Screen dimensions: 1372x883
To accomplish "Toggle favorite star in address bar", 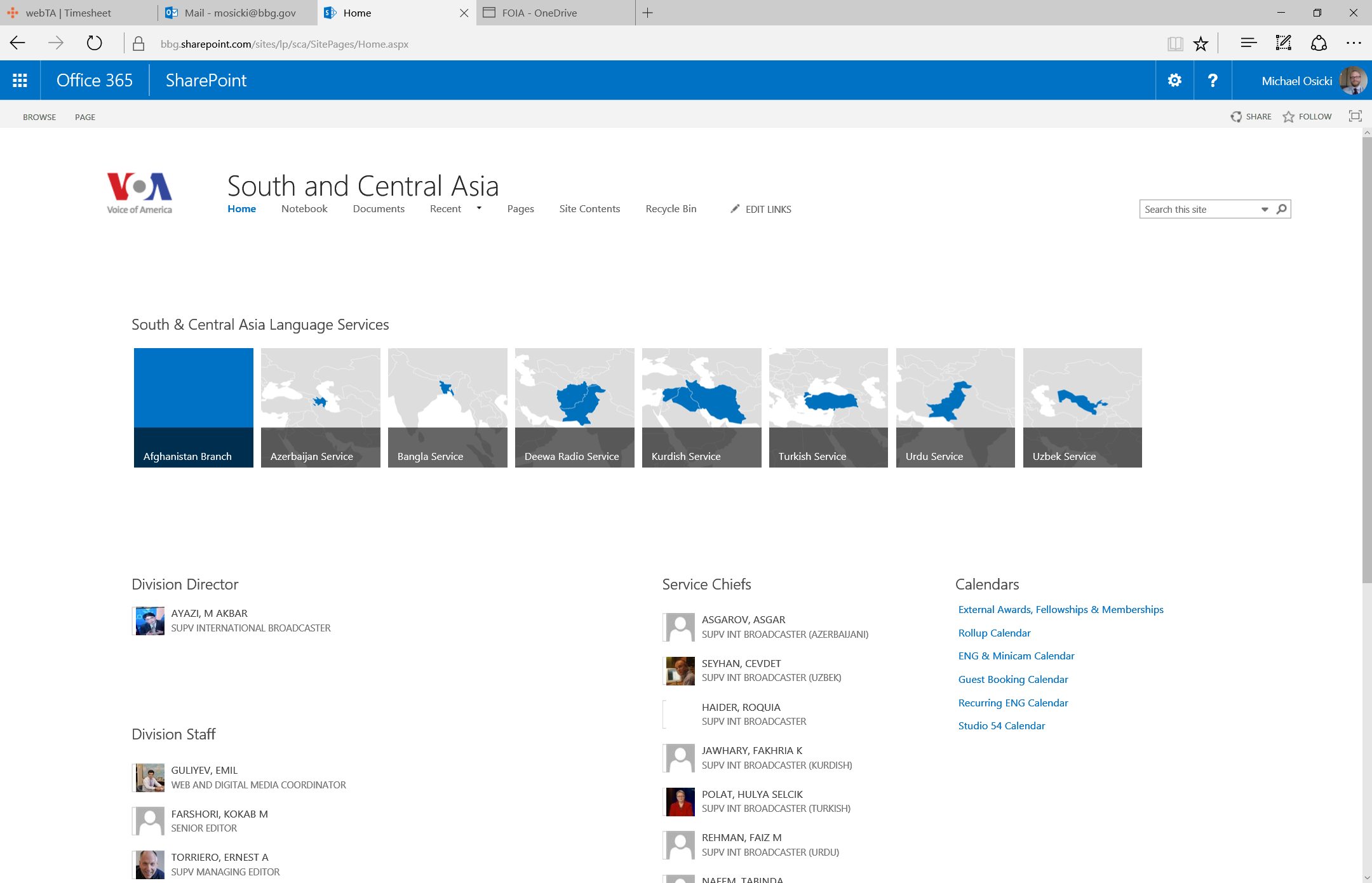I will [x=1200, y=44].
